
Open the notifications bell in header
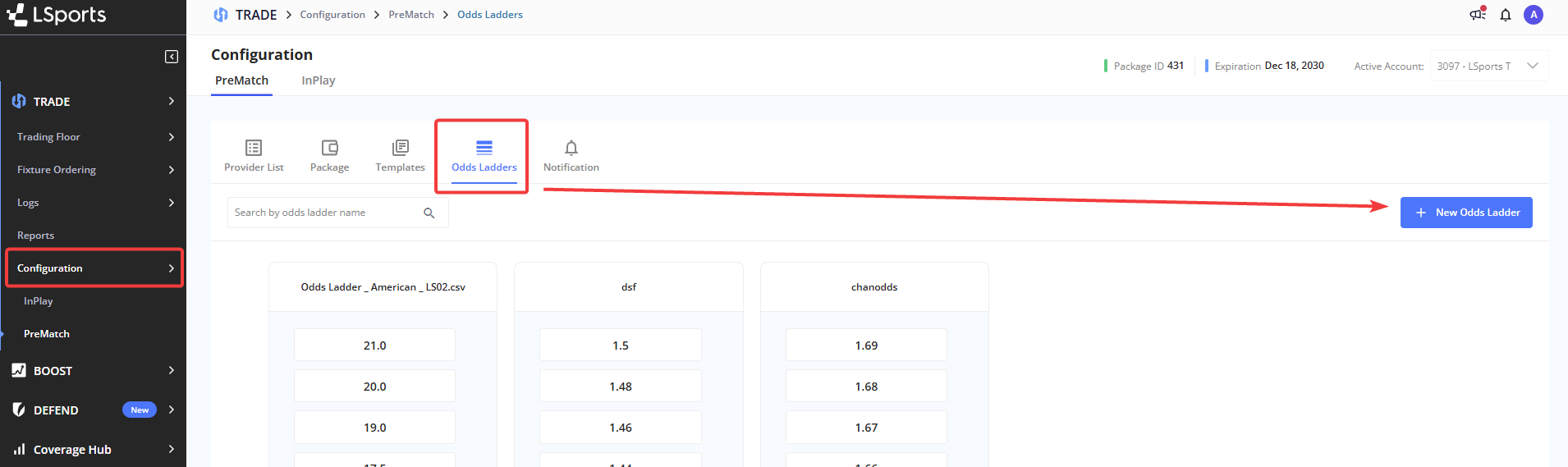1506,15
